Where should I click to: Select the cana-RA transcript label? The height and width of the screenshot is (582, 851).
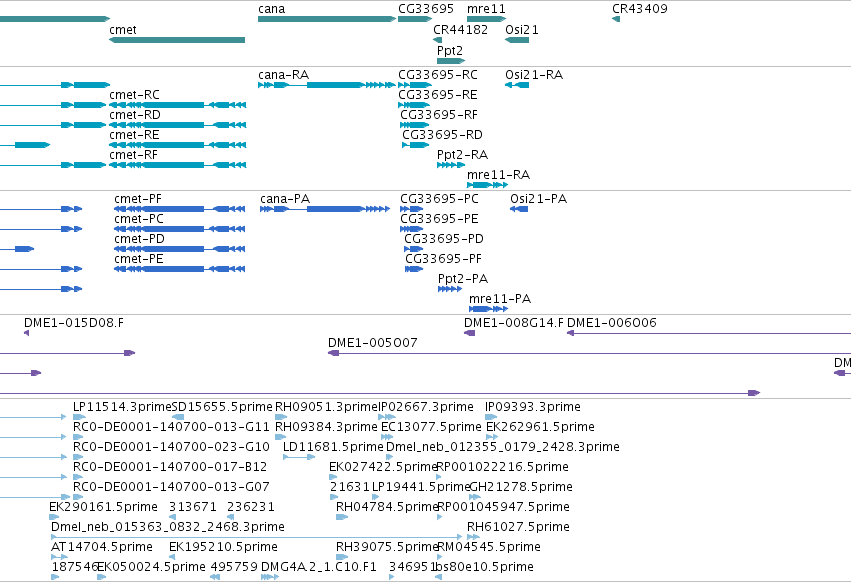[x=283, y=75]
